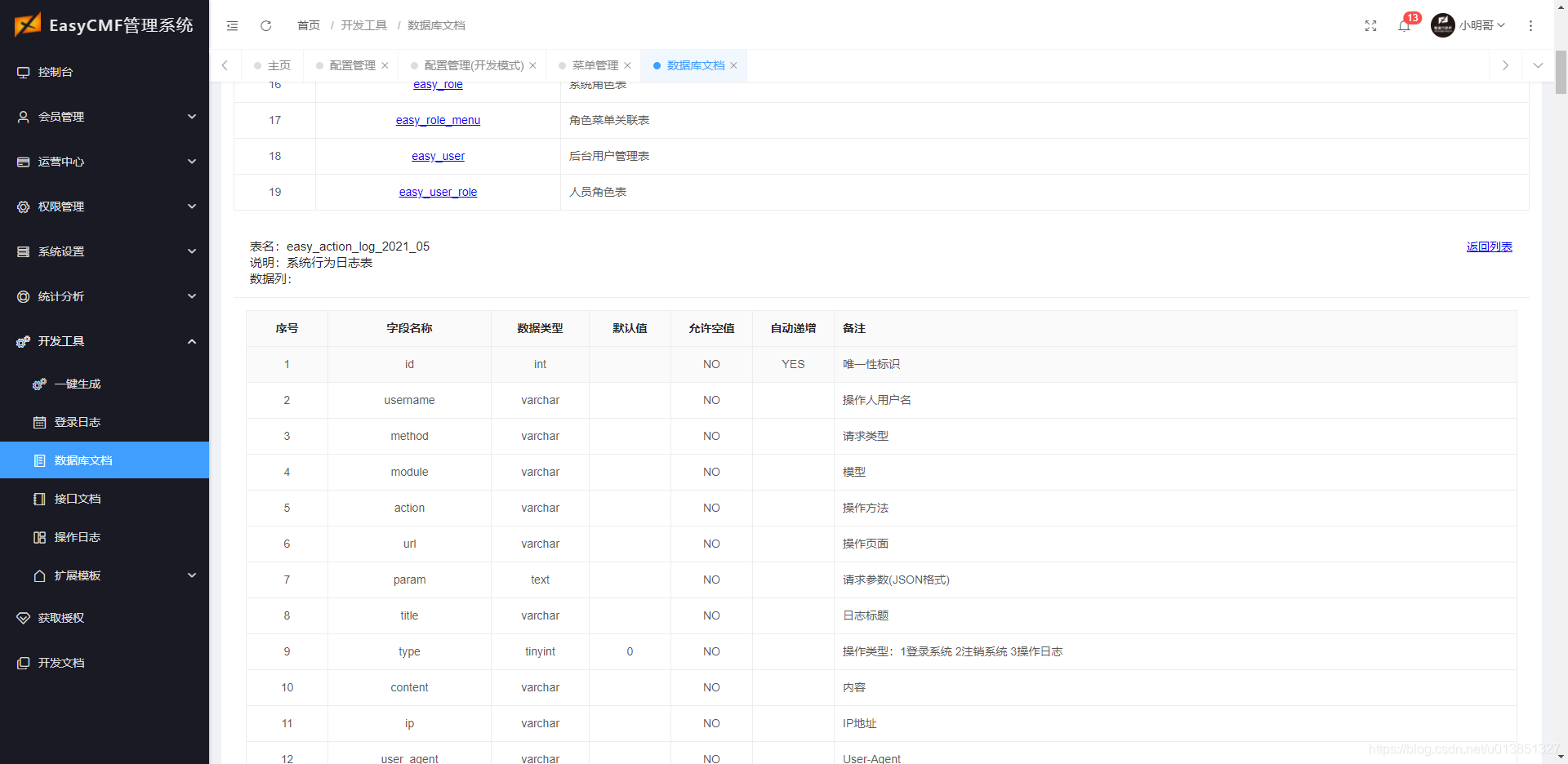Enter fullscreen mode icon
1568x764 pixels.
(x=1370, y=25)
